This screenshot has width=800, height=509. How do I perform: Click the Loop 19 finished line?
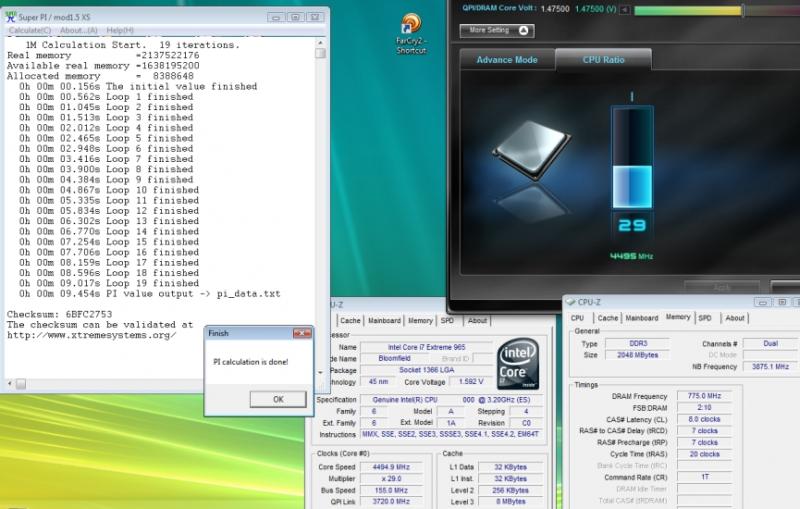109,283
